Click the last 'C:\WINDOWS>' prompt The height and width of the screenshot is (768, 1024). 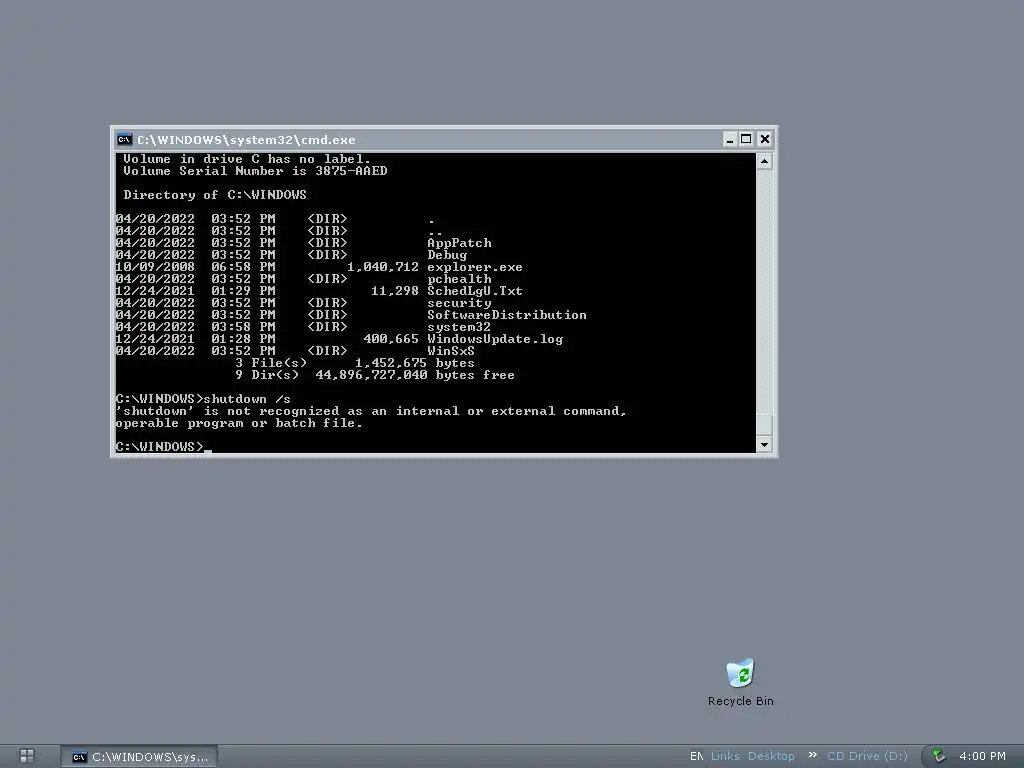pos(159,447)
